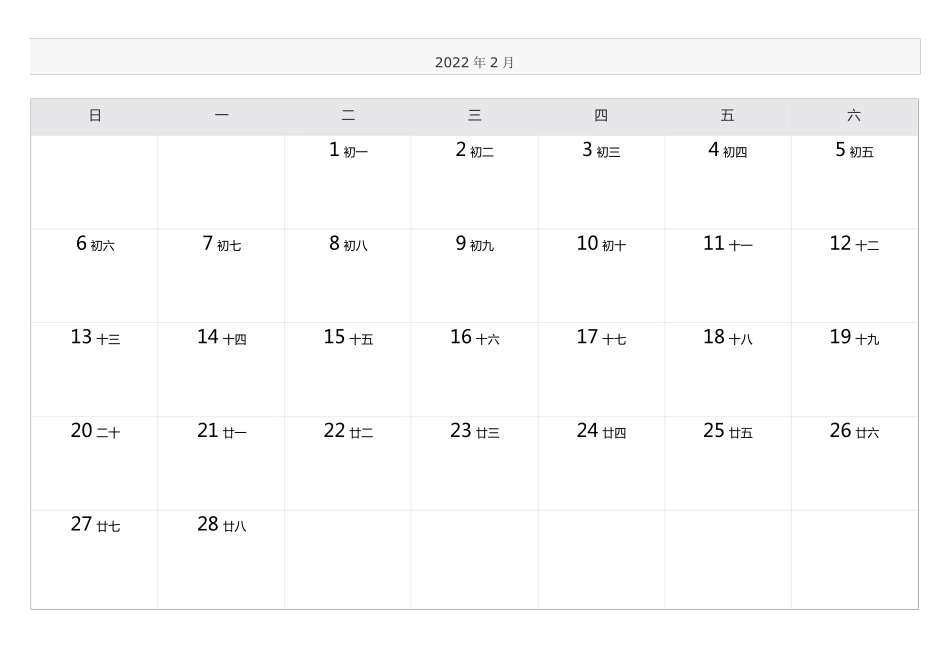This screenshot has height=672, width=950.
Task: Click the 三 Wednesday column header
Action: pos(474,116)
